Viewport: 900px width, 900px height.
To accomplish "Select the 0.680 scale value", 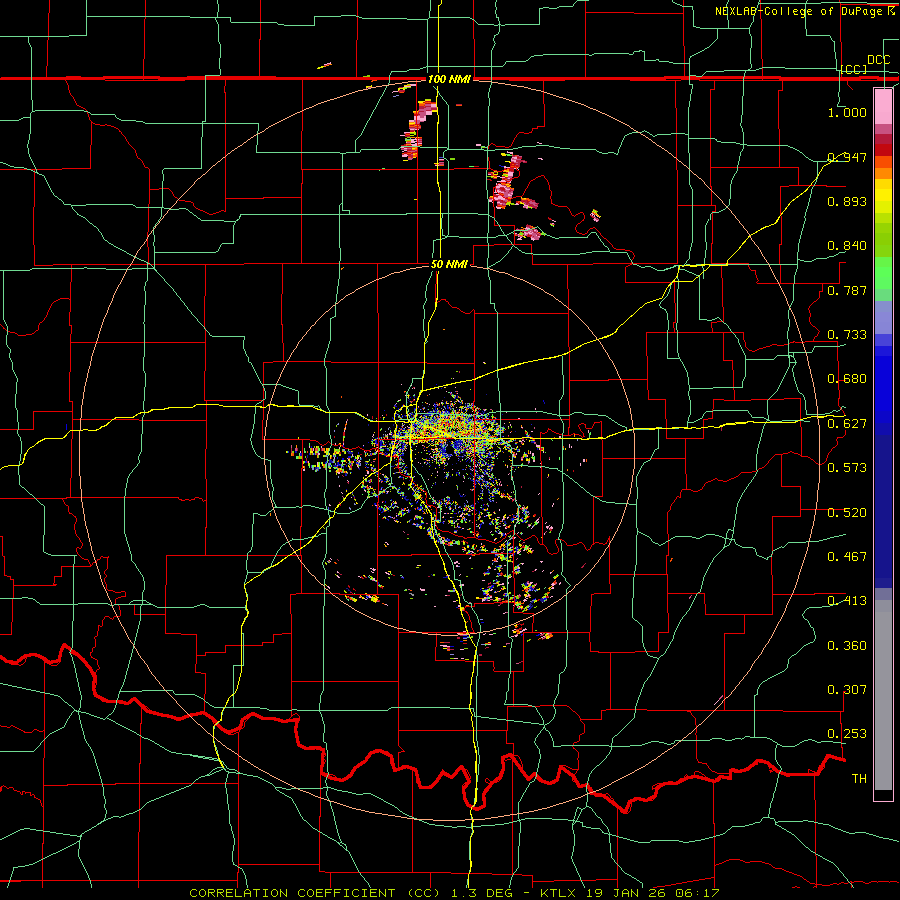I will (x=847, y=379).
